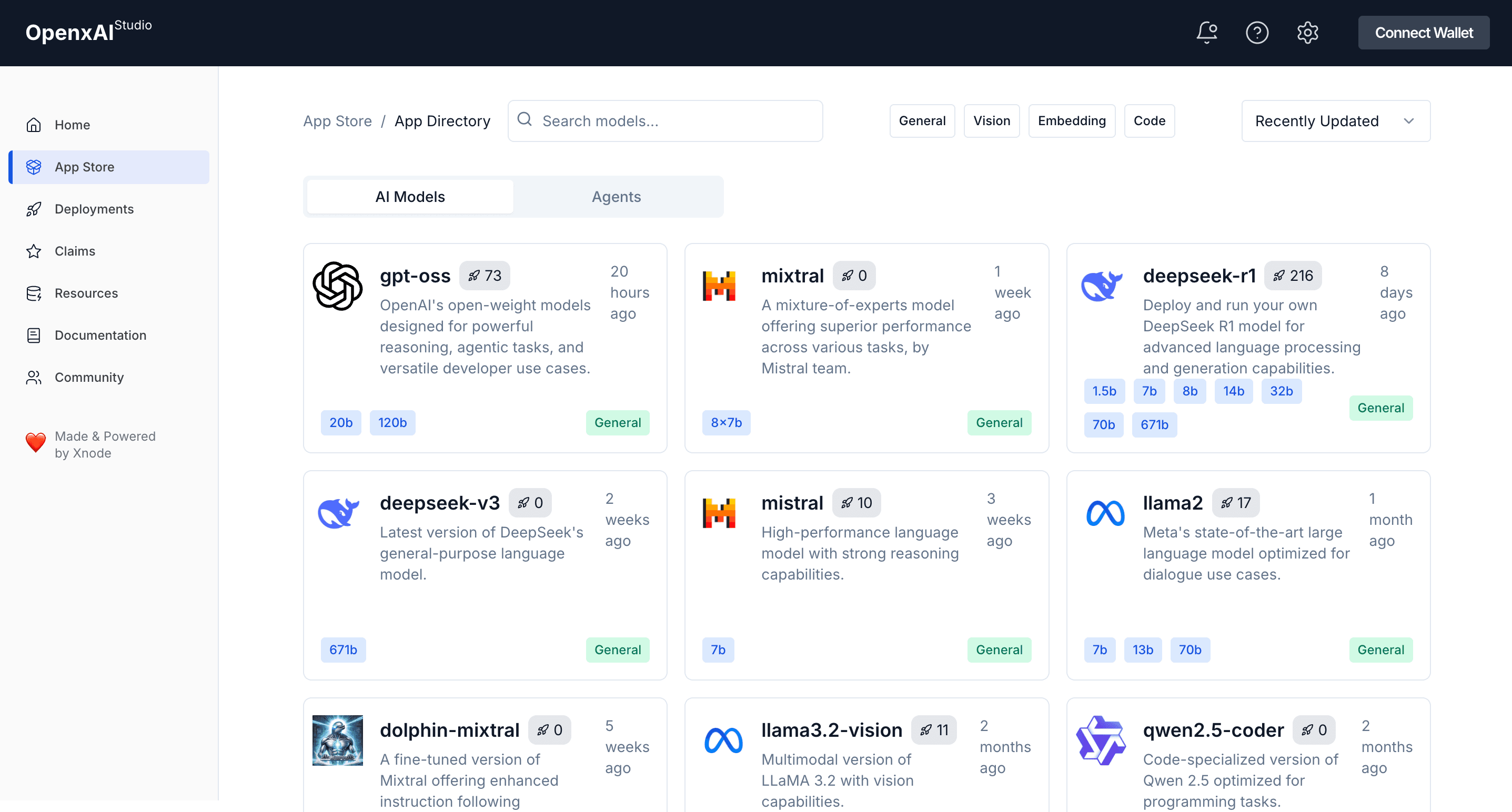1512x812 pixels.
Task: Select the 14b tag on deepseek-r1
Action: click(1233, 391)
